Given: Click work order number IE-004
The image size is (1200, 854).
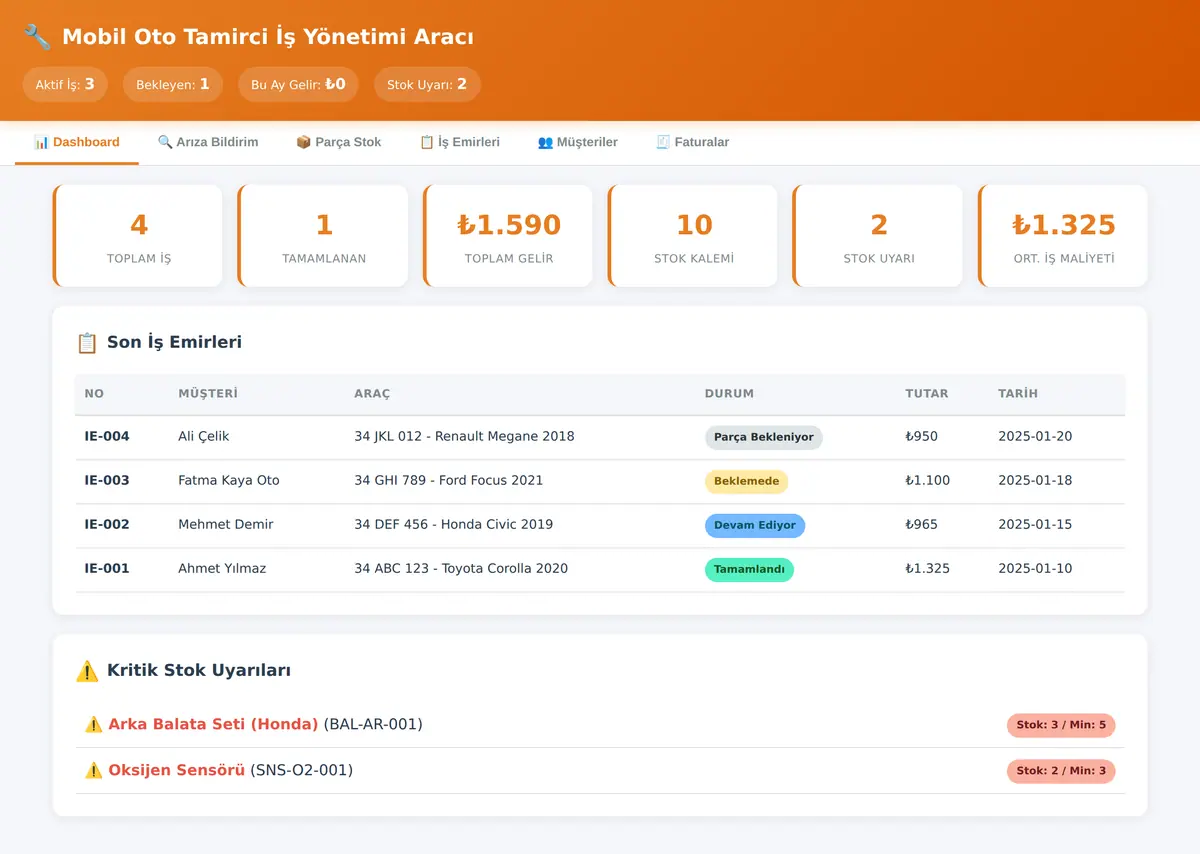Looking at the screenshot, I should click(x=107, y=436).
